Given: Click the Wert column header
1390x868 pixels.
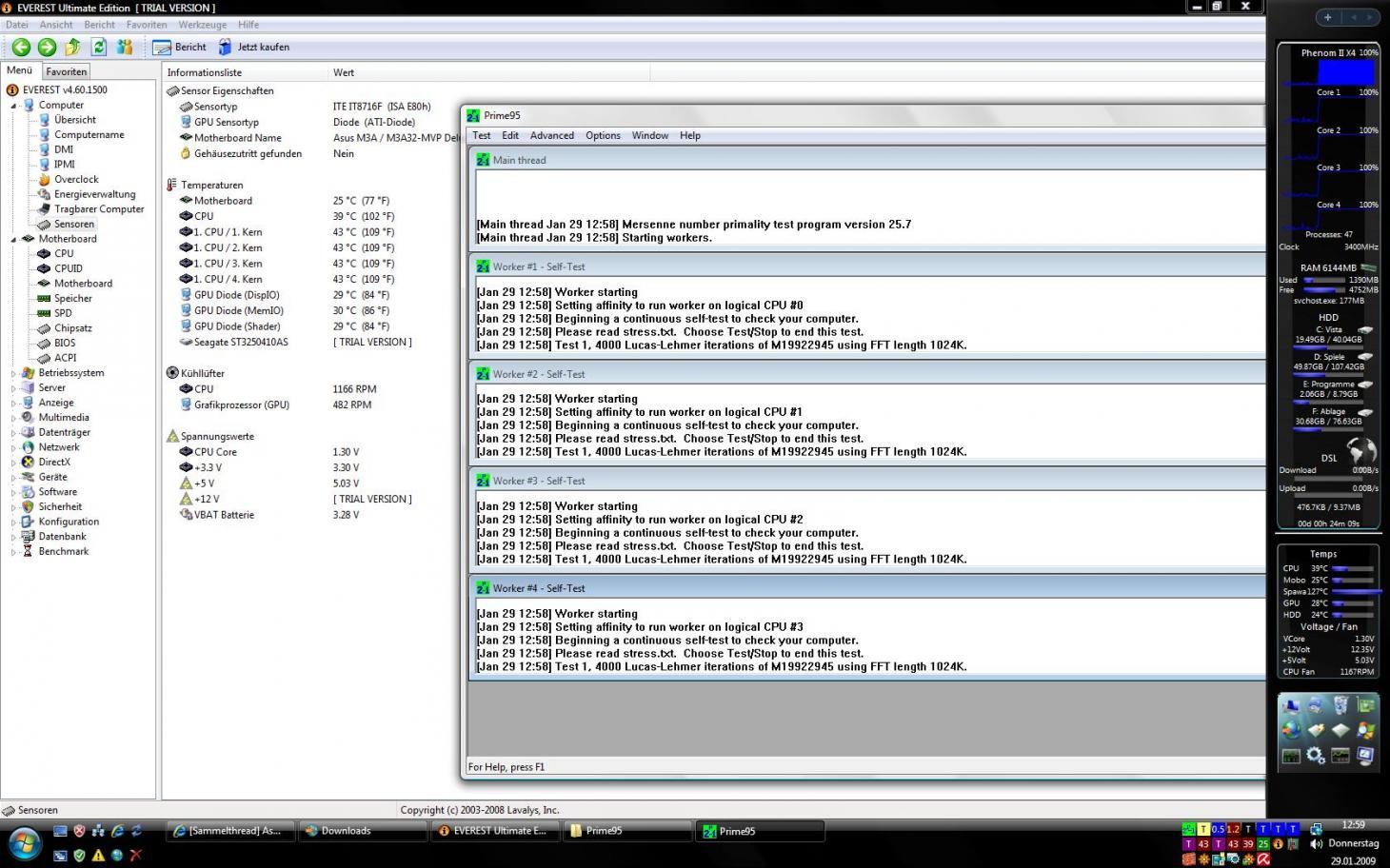Looking at the screenshot, I should [x=488, y=72].
